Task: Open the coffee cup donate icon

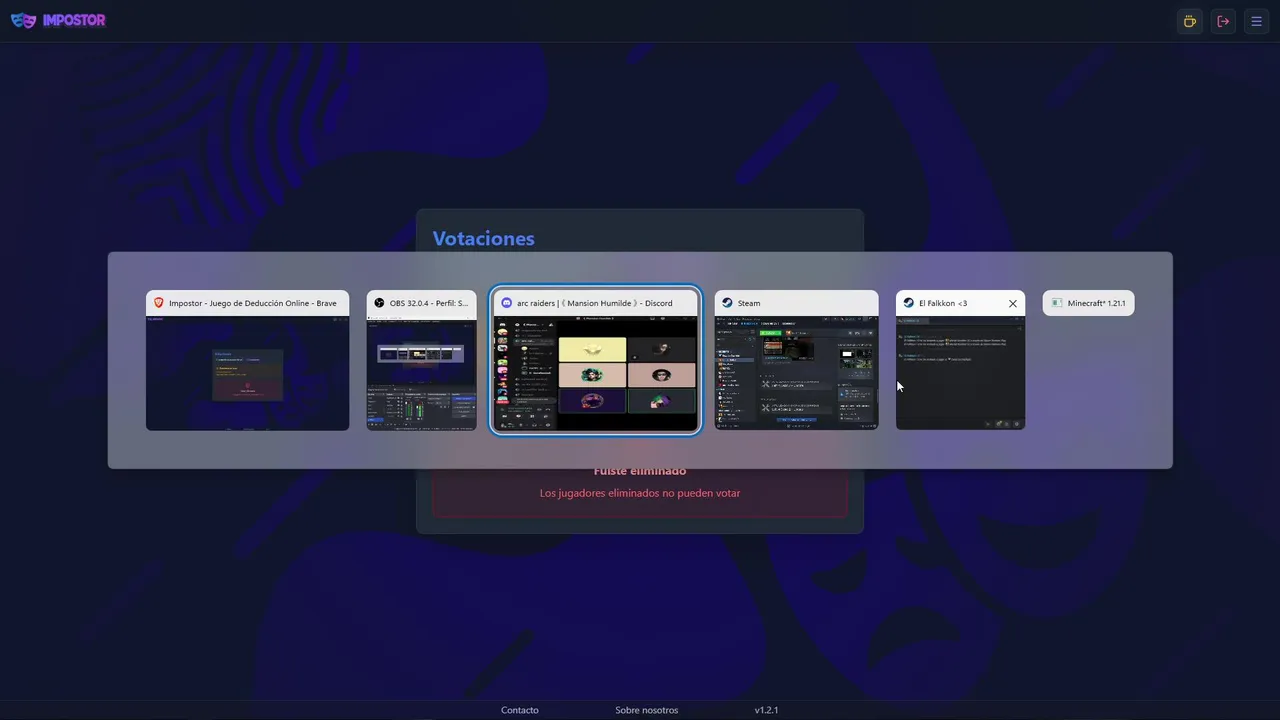Action: (1189, 21)
